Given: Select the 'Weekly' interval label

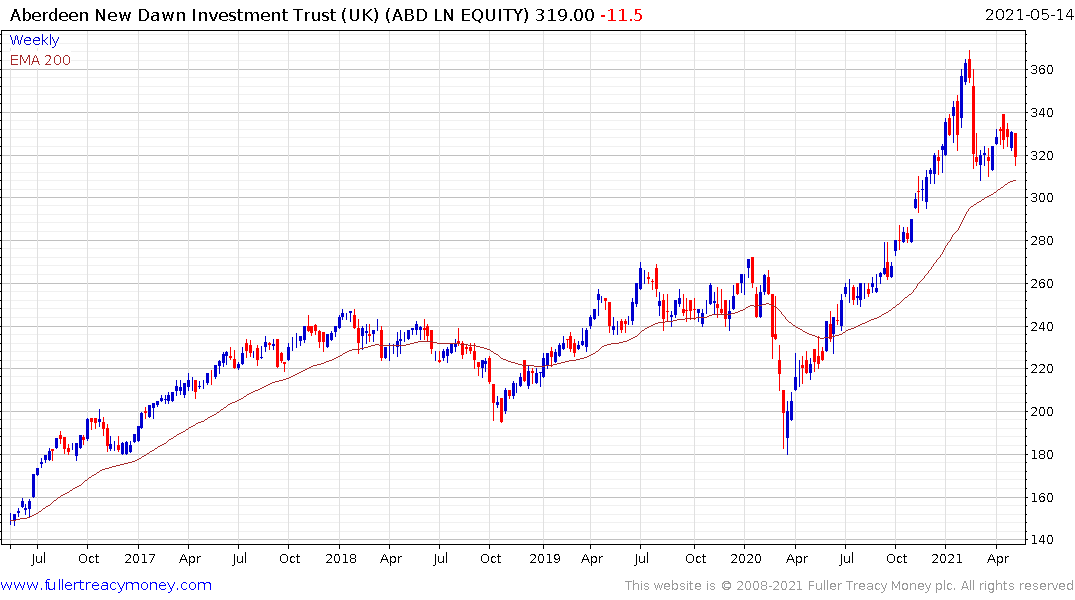Looking at the screenshot, I should pyautogui.click(x=34, y=40).
